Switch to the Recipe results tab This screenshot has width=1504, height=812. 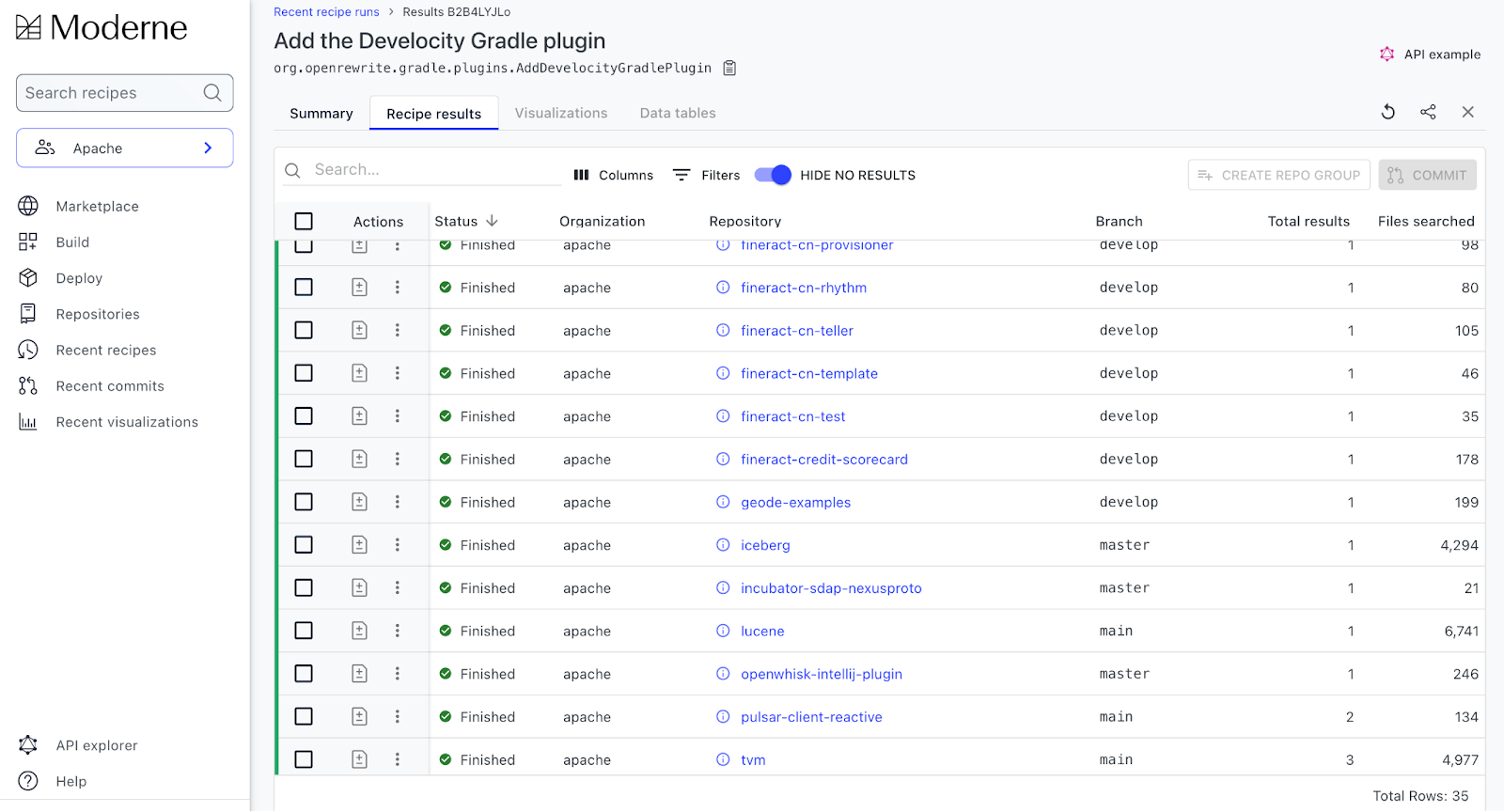(434, 113)
